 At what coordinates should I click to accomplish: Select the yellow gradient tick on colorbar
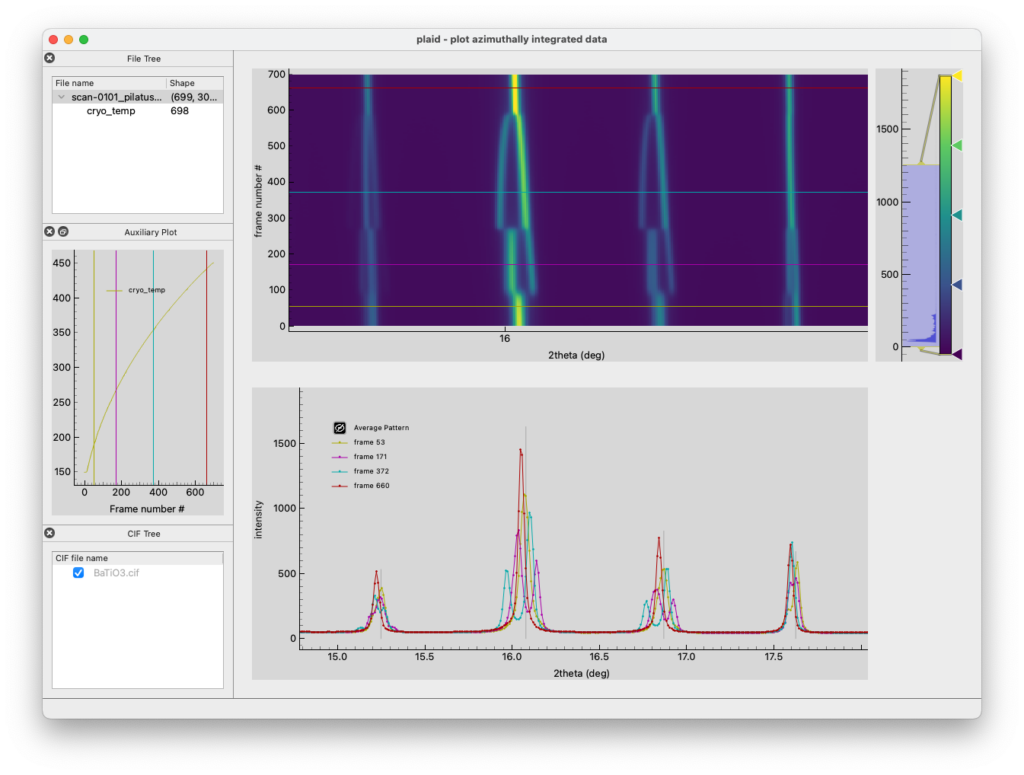click(957, 76)
